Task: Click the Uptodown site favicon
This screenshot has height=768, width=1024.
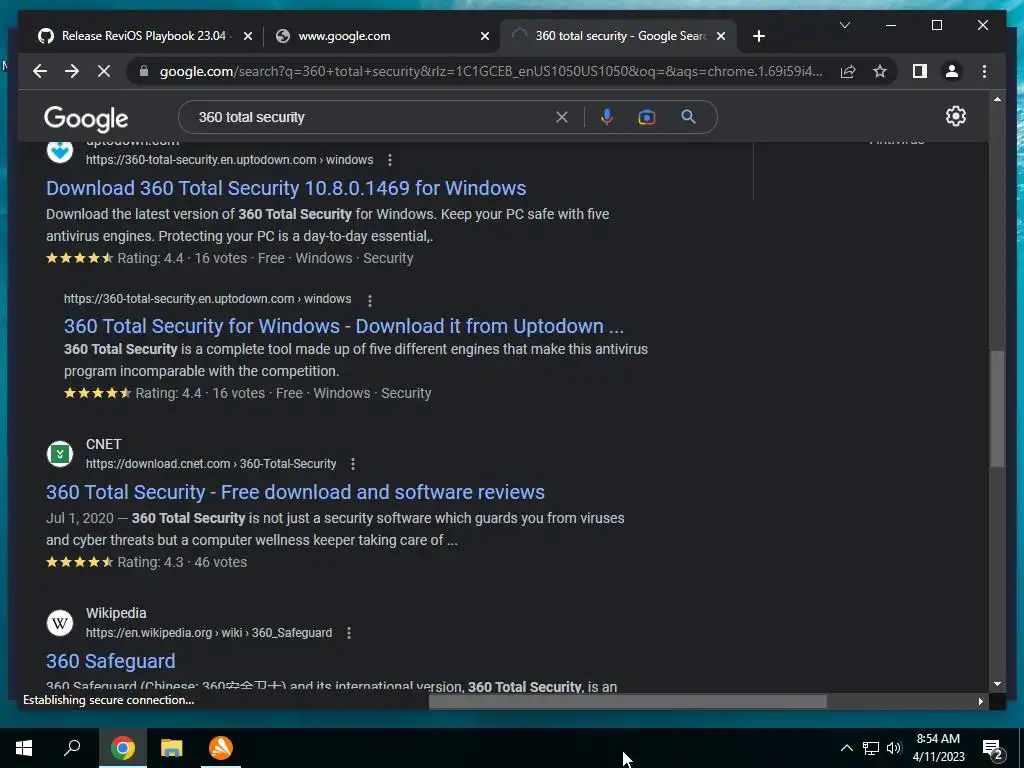Action: pos(60,152)
